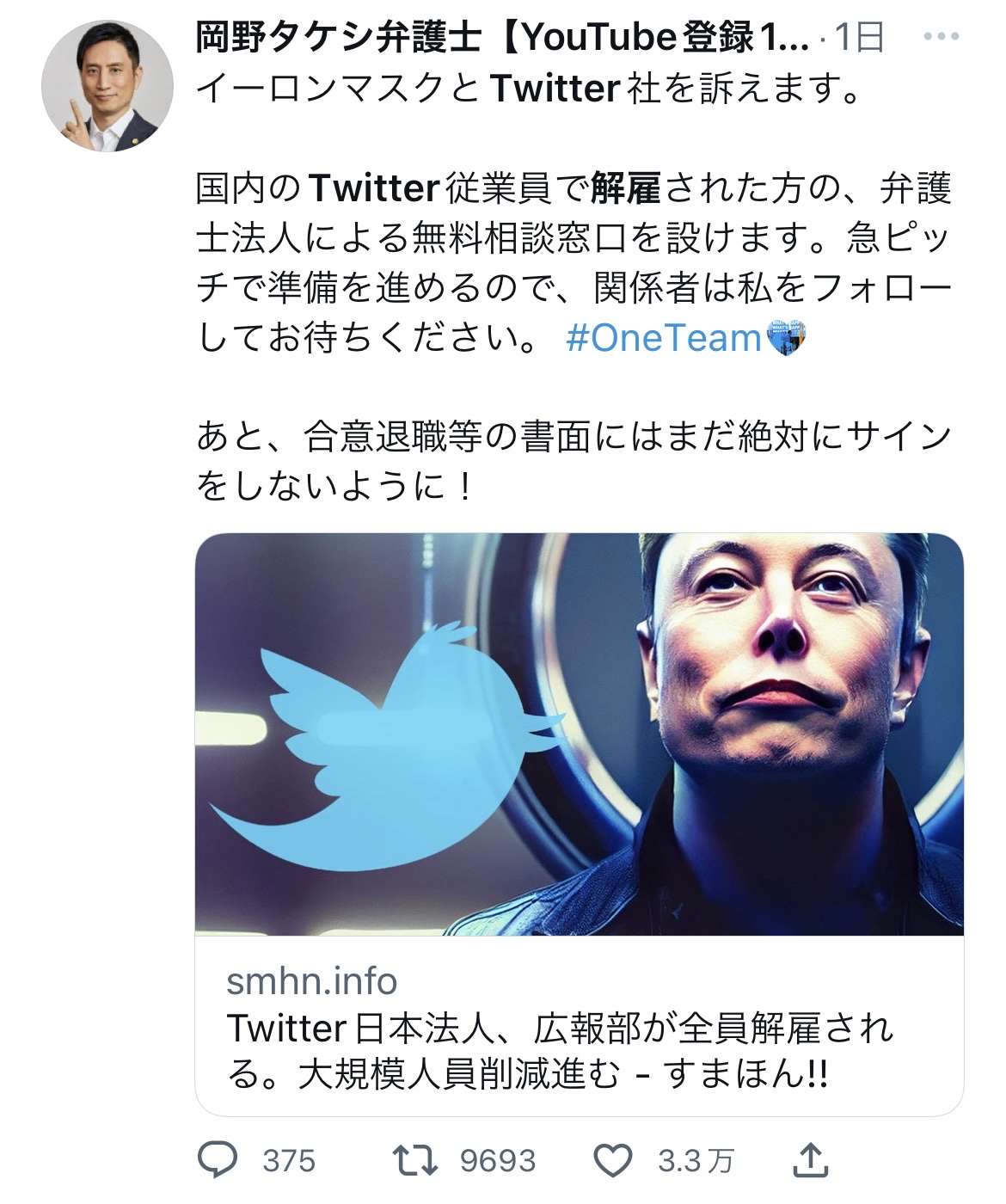Screen dimensions: 1006x1204
Task: Click the first line イーロンマスクとTwitter社を訴えます
Action: tap(529, 88)
